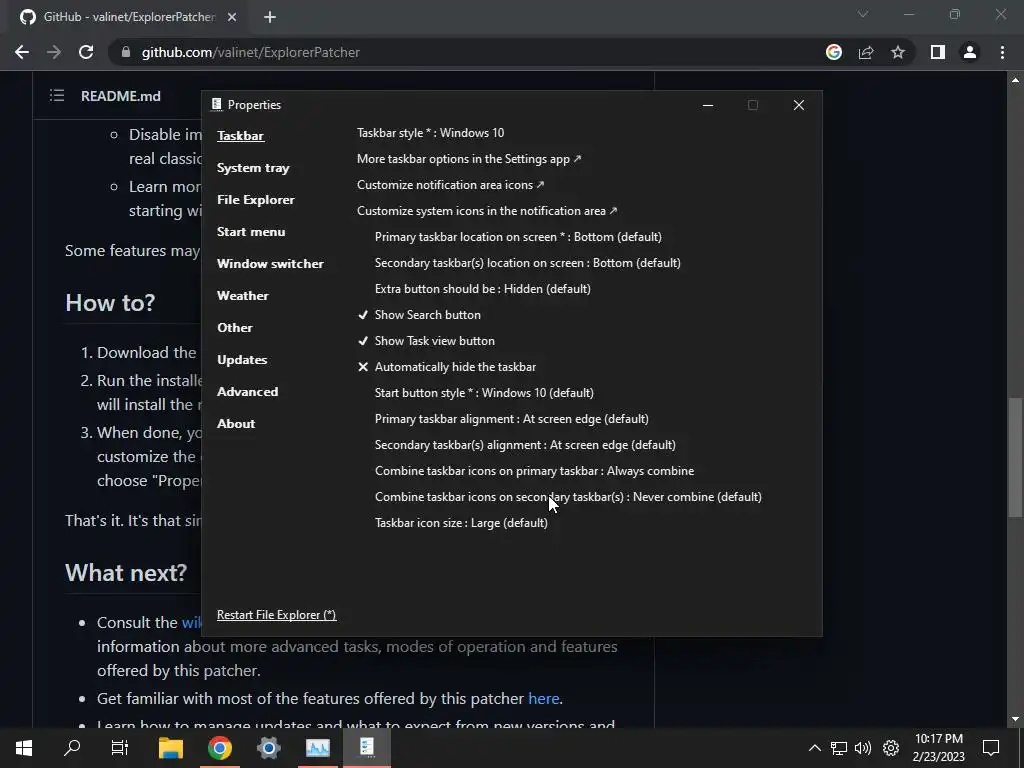Open the Chrome profile icon
Screen dimensions: 1024x768
coord(970,52)
